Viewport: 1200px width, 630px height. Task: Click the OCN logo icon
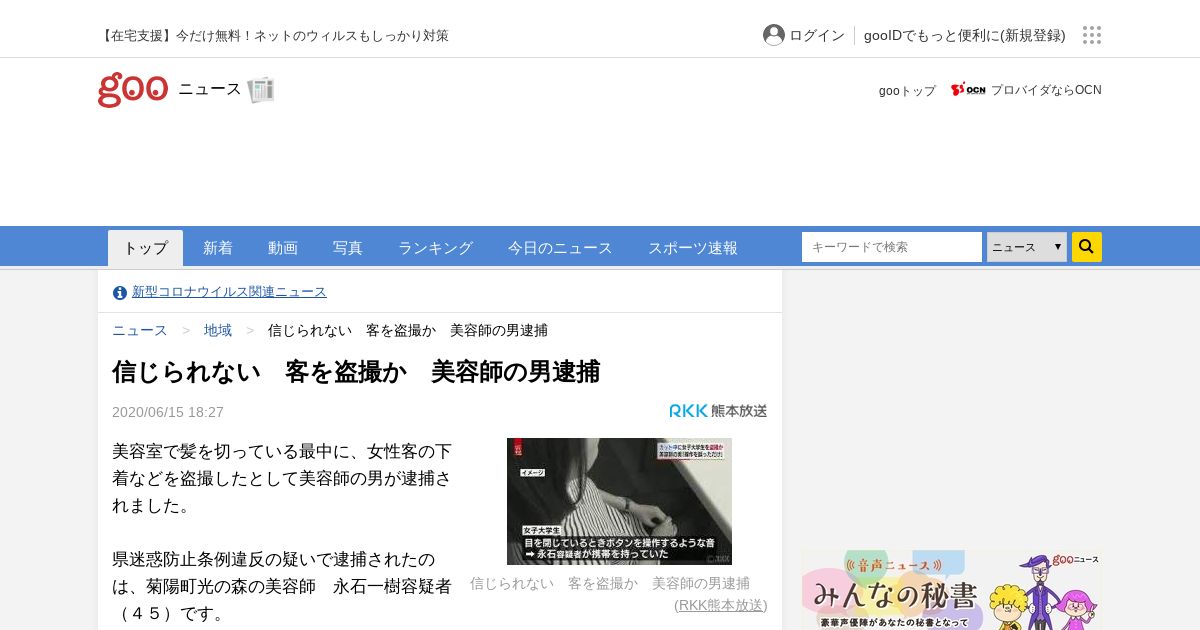pyautogui.click(x=968, y=90)
